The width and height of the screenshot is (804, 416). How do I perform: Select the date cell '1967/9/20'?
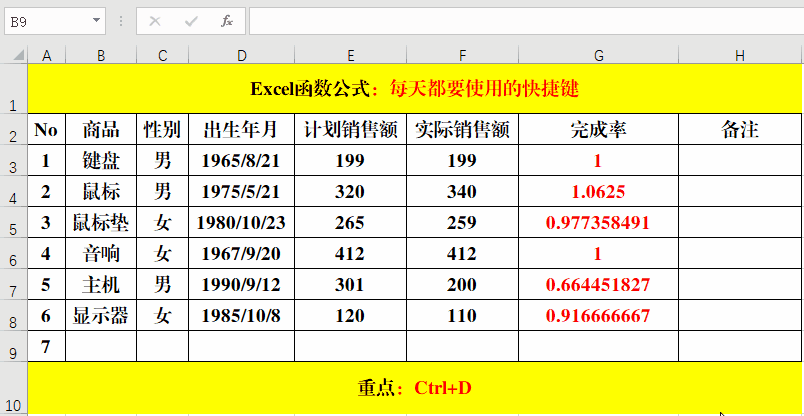pos(242,253)
